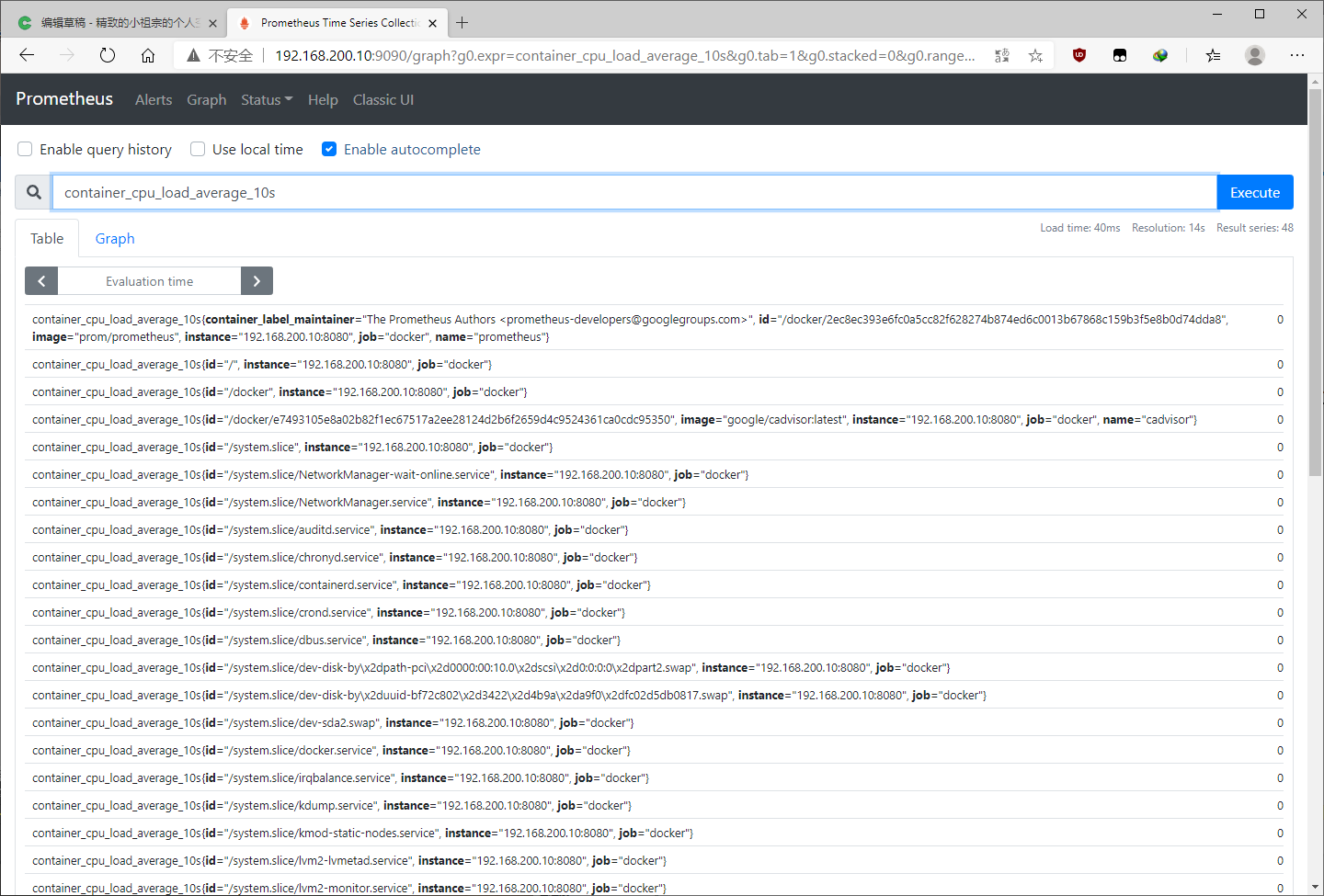Click the irqbalance.service row

coord(654,777)
